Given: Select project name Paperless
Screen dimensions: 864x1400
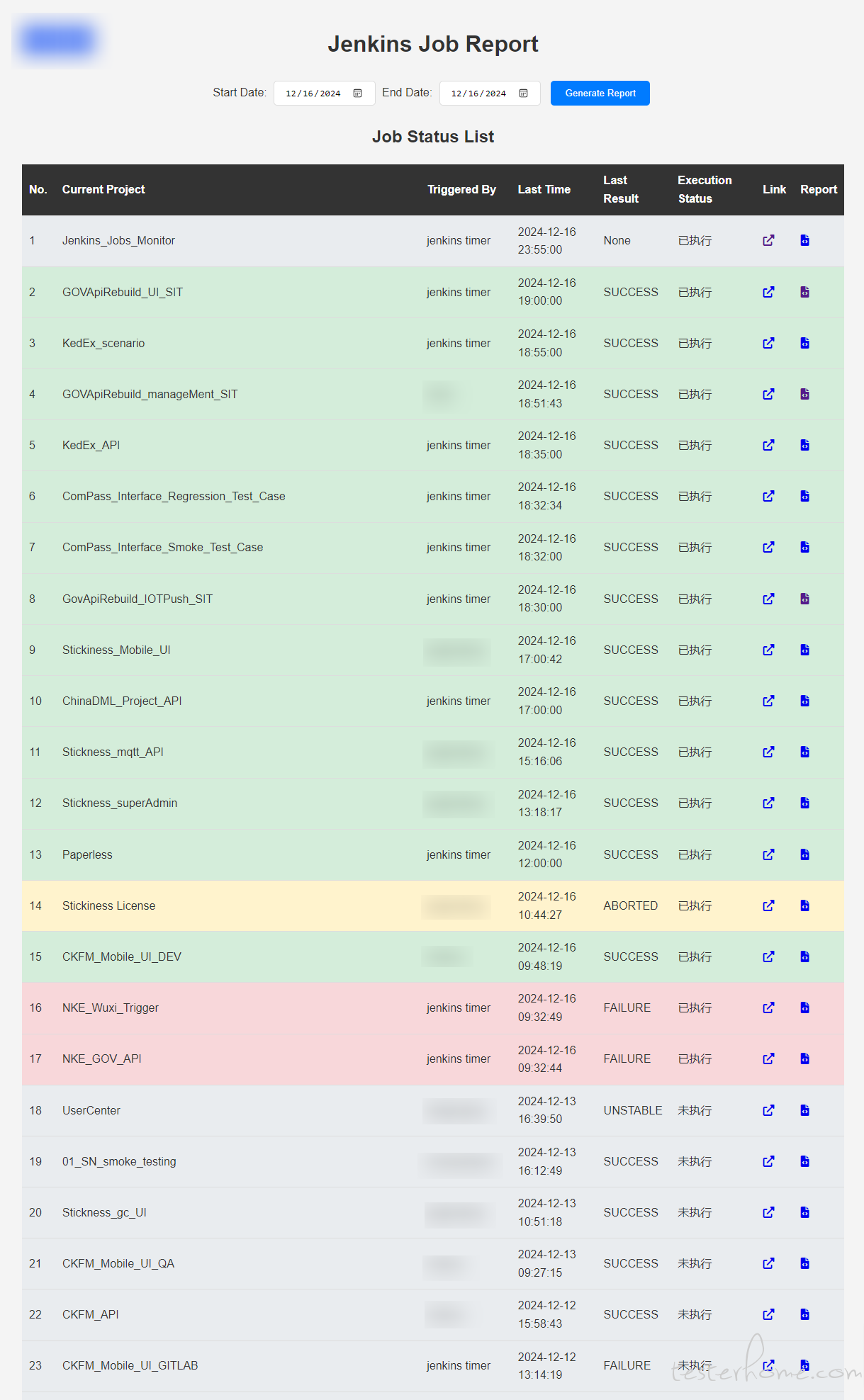Looking at the screenshot, I should click(x=87, y=854).
